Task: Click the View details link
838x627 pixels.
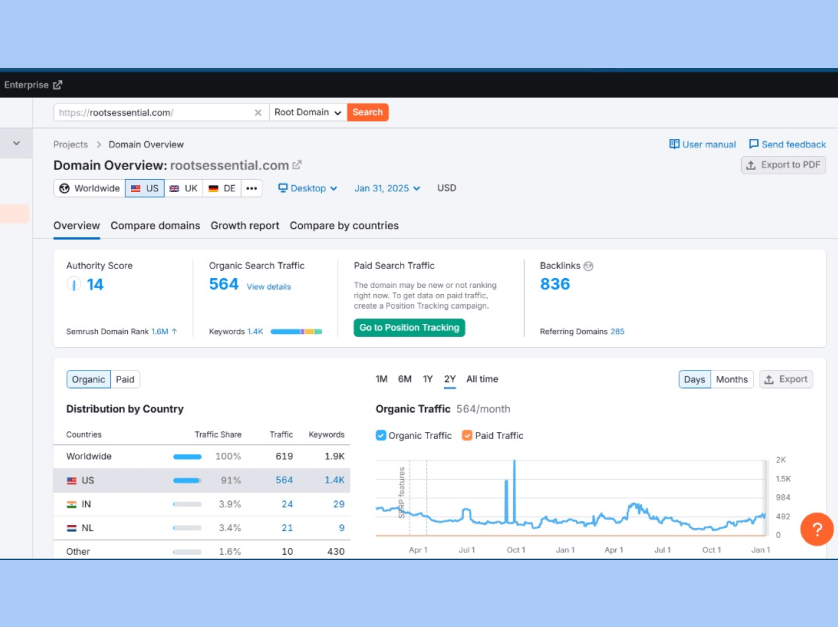Action: [269, 287]
